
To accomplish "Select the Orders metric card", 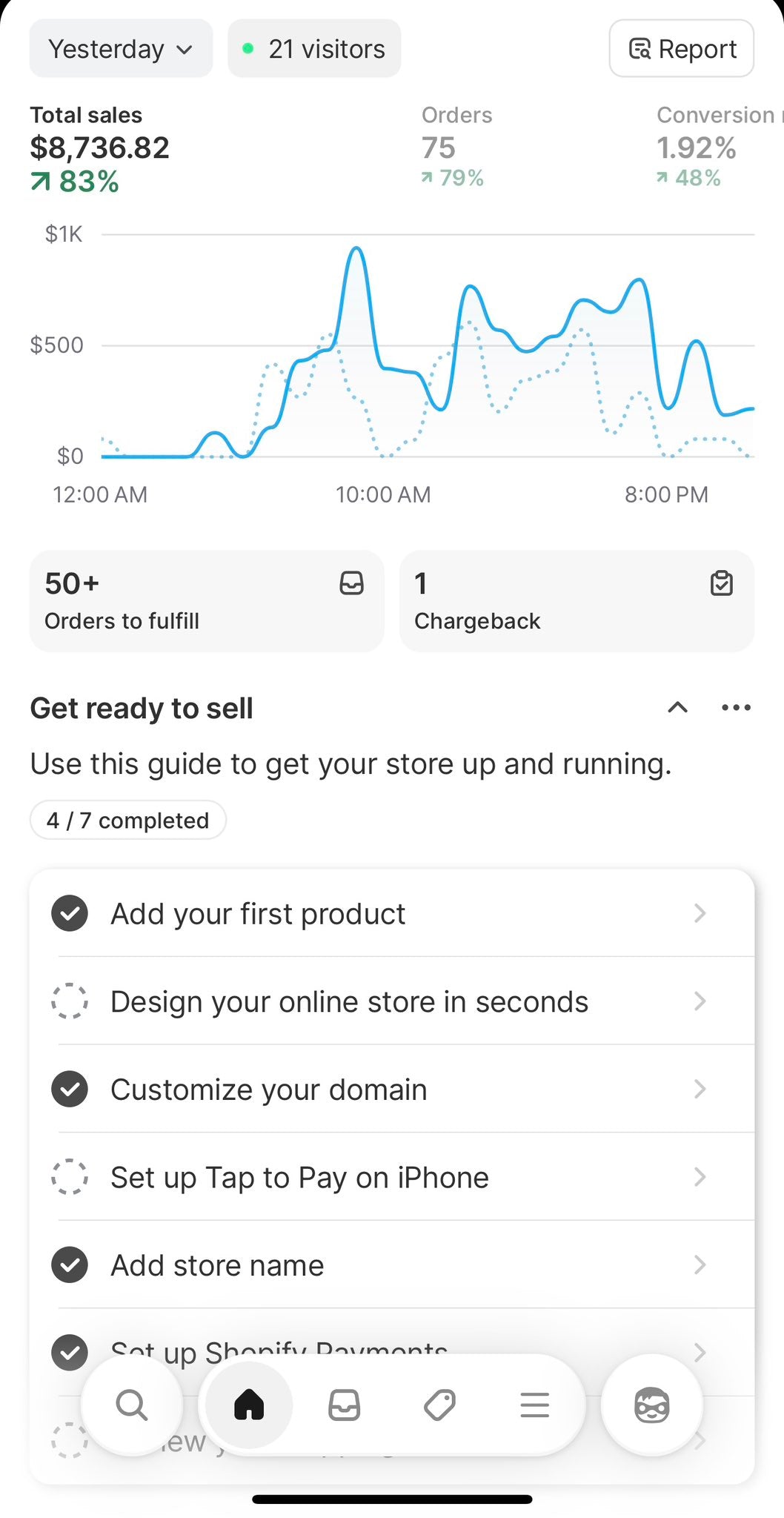I will (x=456, y=146).
